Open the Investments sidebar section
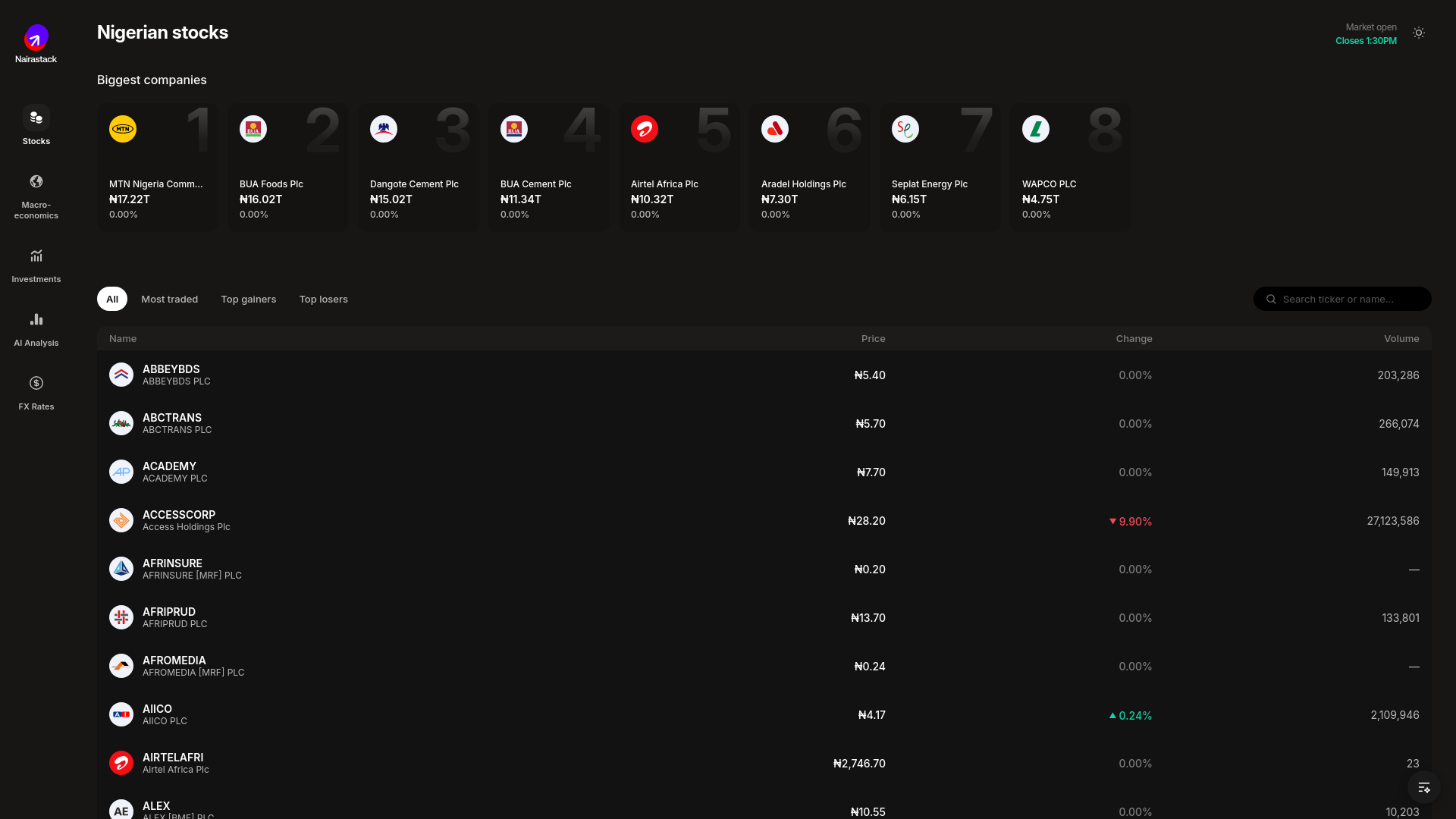The width and height of the screenshot is (1456, 819). (x=36, y=265)
